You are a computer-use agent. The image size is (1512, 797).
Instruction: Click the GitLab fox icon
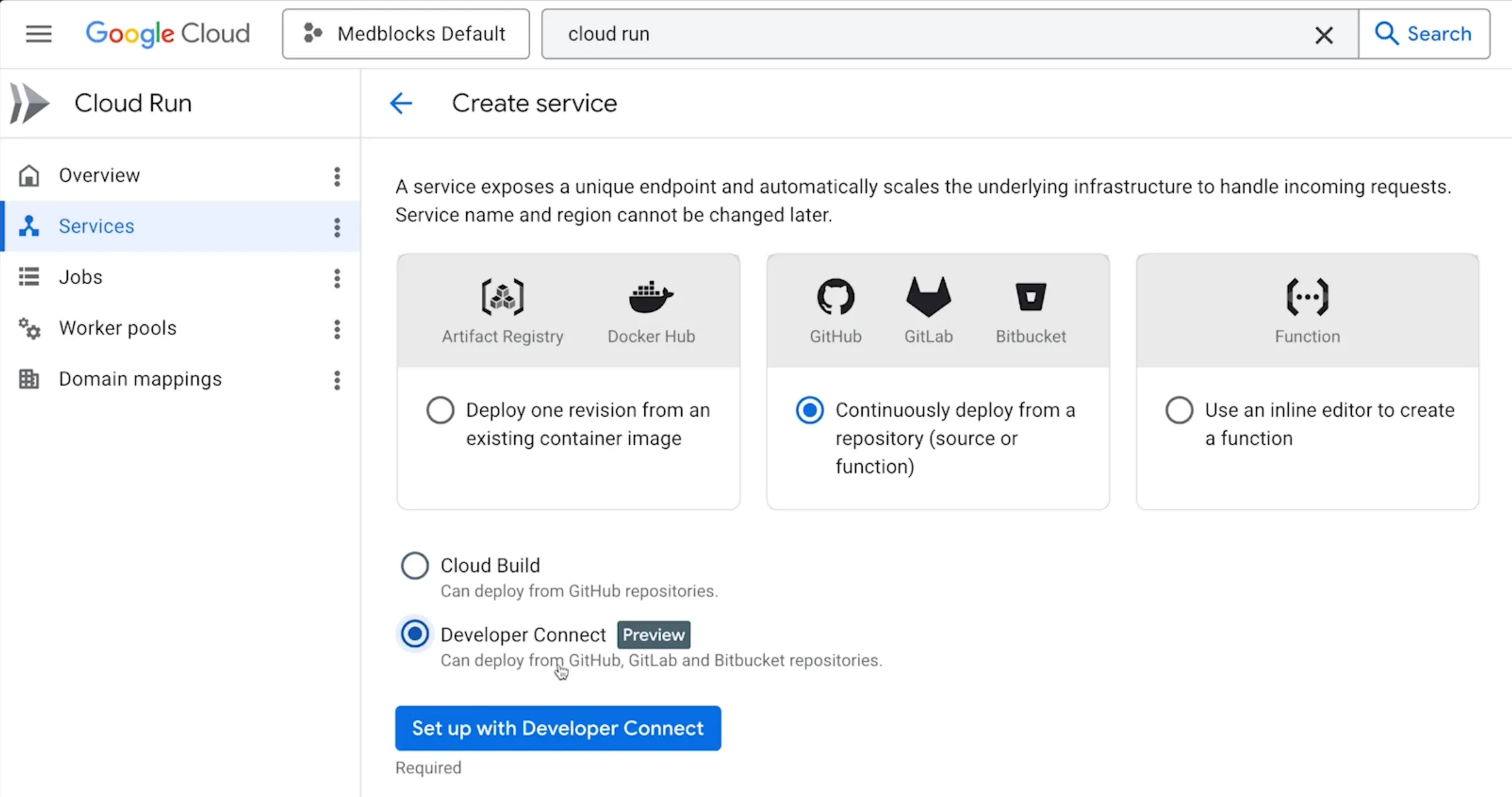928,297
